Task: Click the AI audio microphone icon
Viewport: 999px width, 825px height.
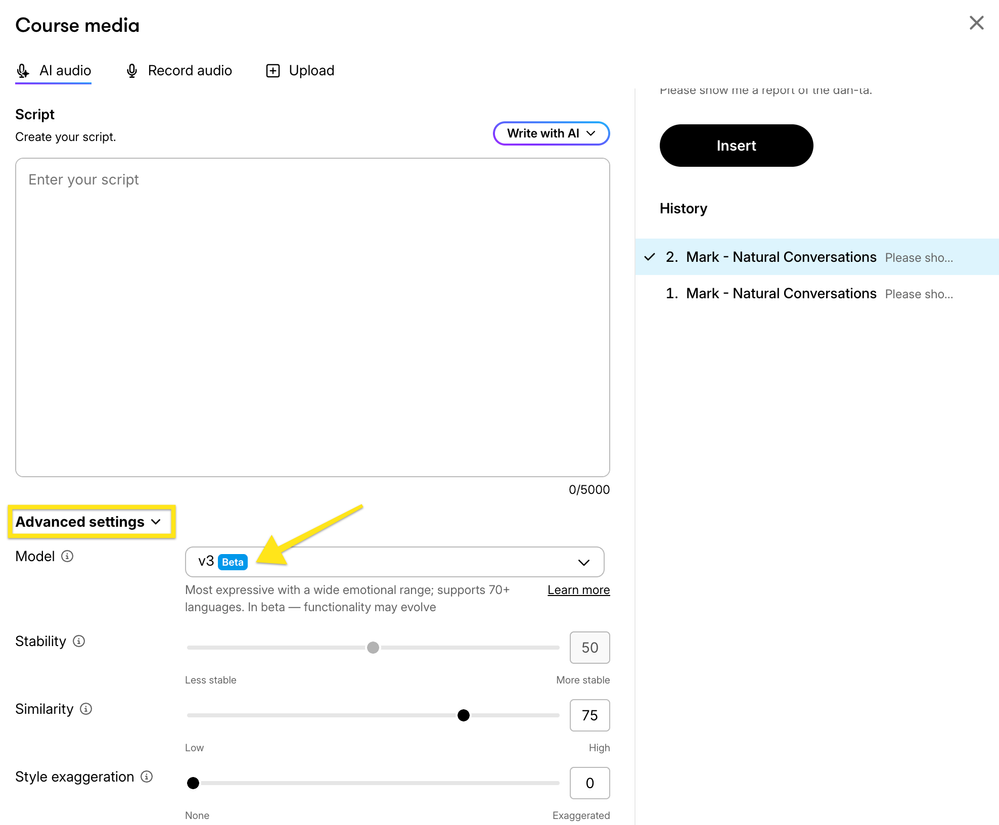Action: coord(23,71)
